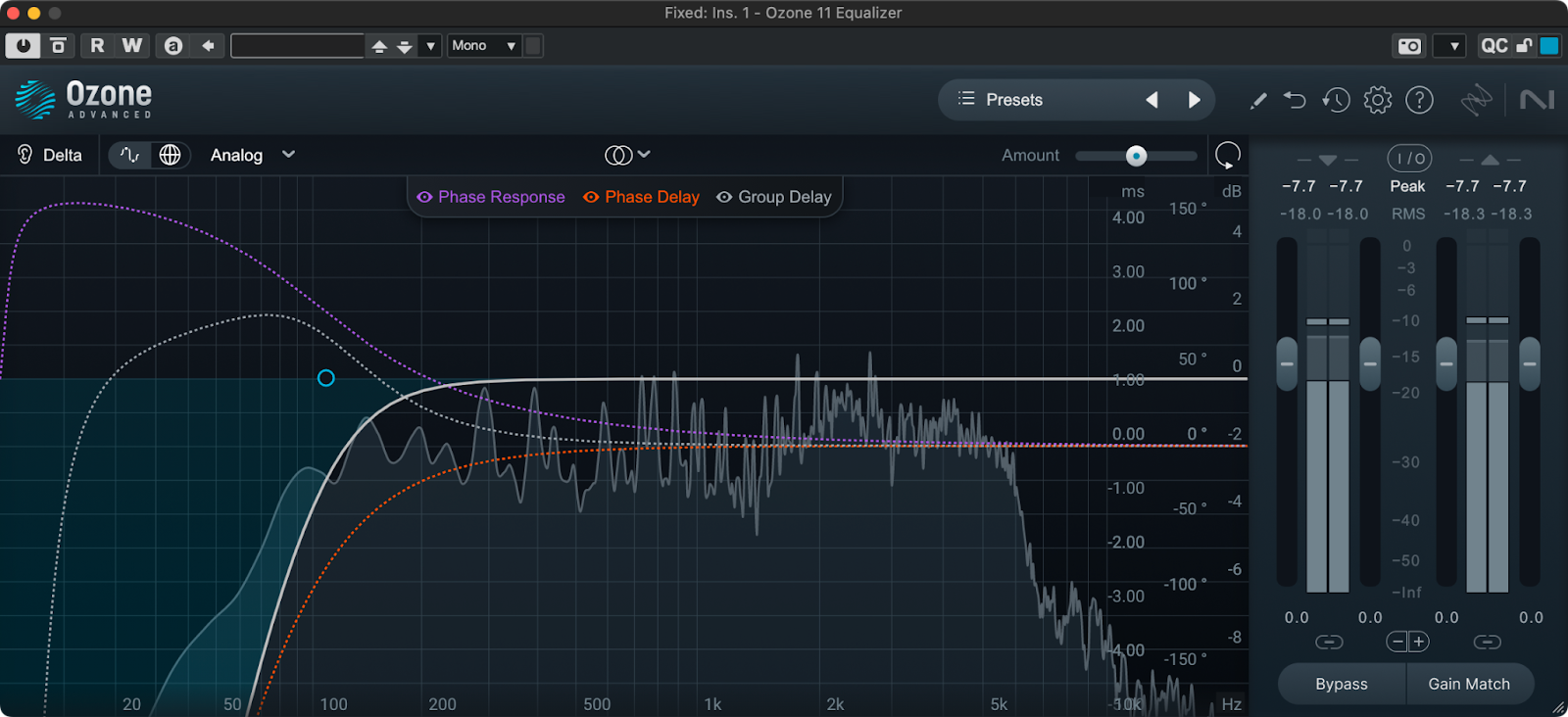The width and height of the screenshot is (1568, 717).
Task: Click the preset name input field
Action: coord(297,46)
